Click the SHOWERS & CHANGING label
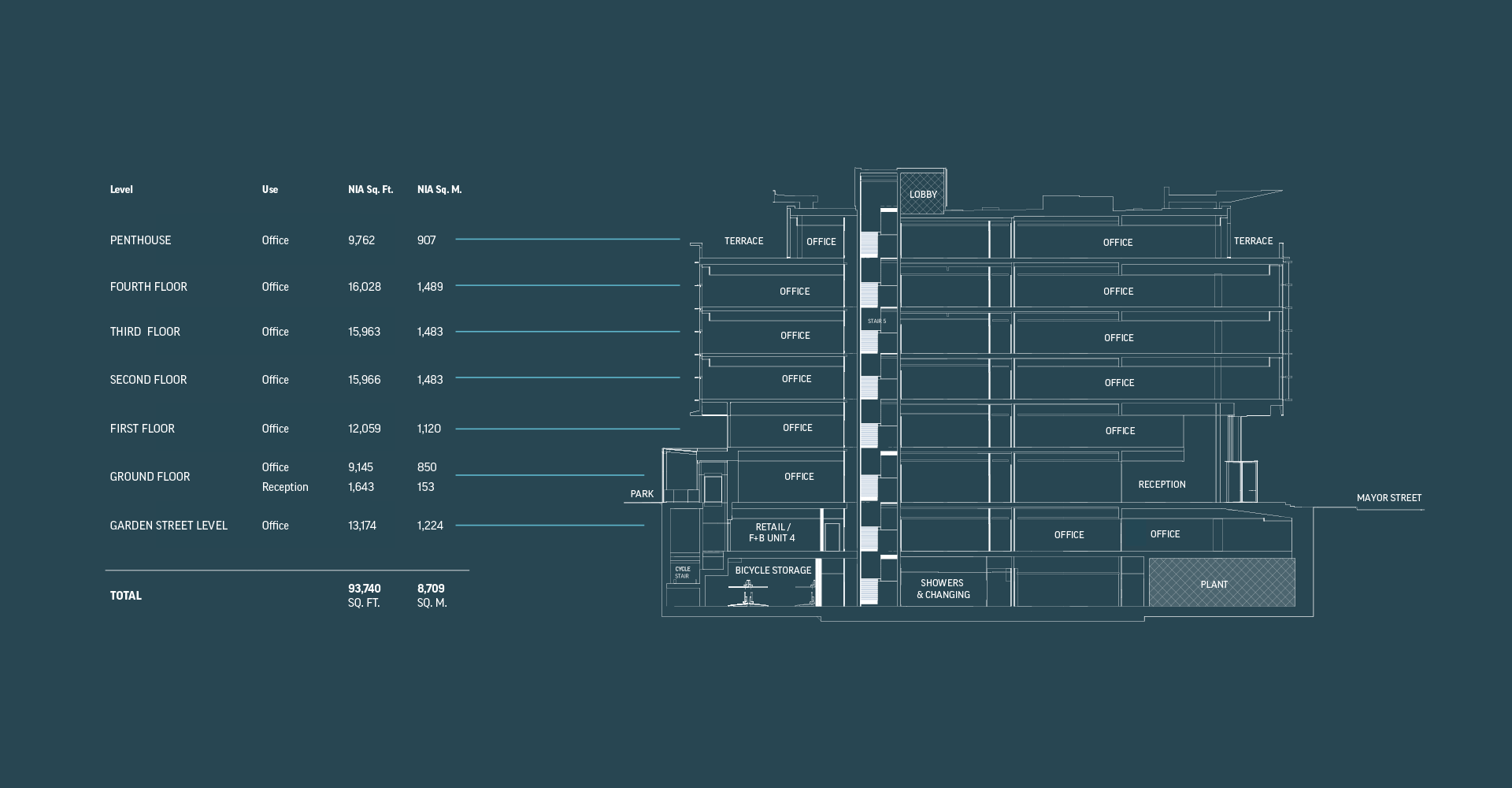The height and width of the screenshot is (788, 1512). [943, 589]
